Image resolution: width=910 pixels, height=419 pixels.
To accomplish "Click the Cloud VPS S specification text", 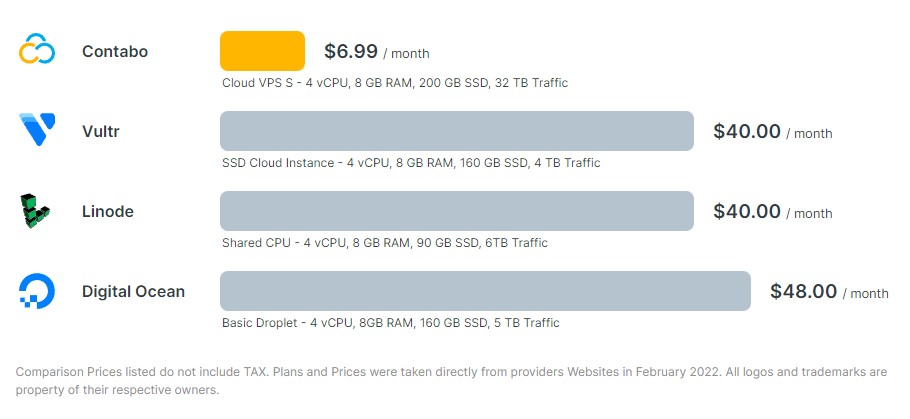I will click(x=395, y=83).
